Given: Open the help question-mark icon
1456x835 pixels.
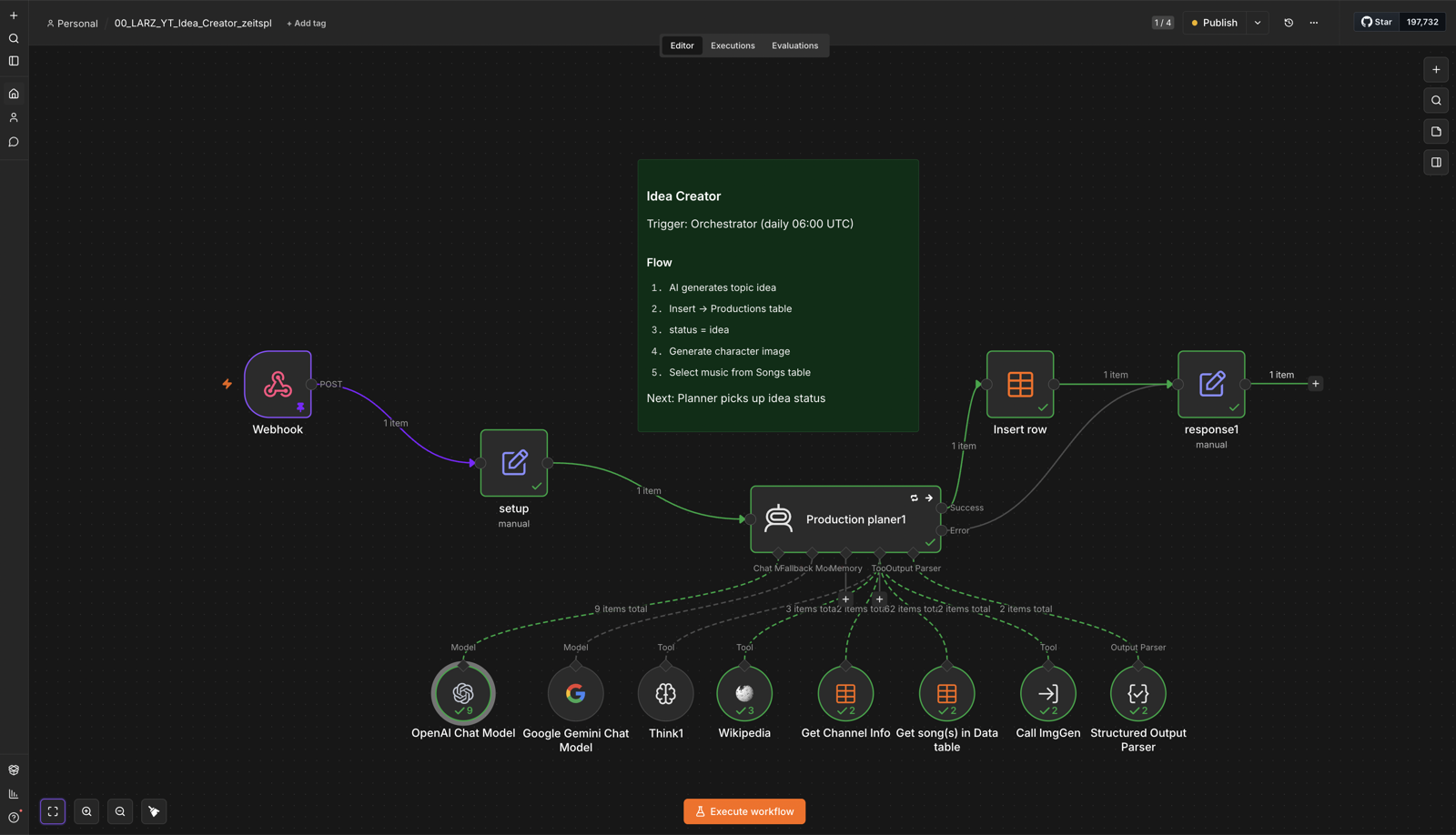Looking at the screenshot, I should [14, 818].
